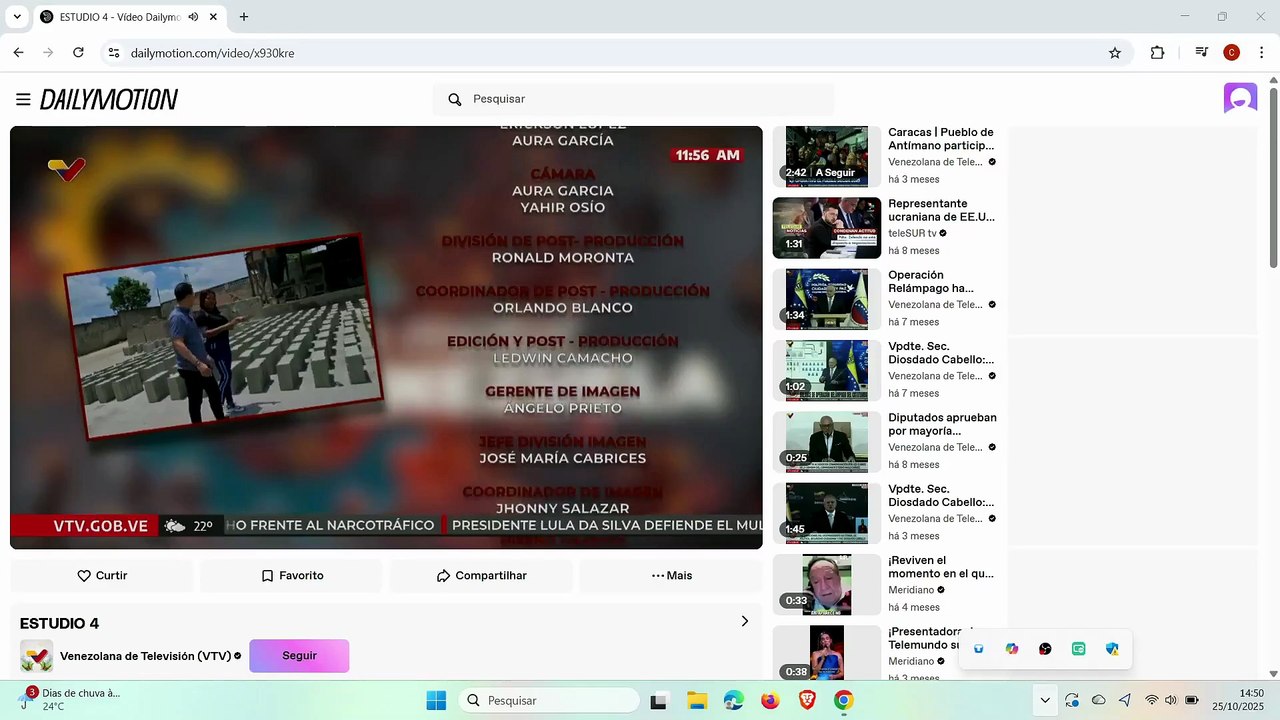This screenshot has height=720, width=1280.
Task: Open the media controls icon in Chrome toolbar
Action: click(1201, 53)
